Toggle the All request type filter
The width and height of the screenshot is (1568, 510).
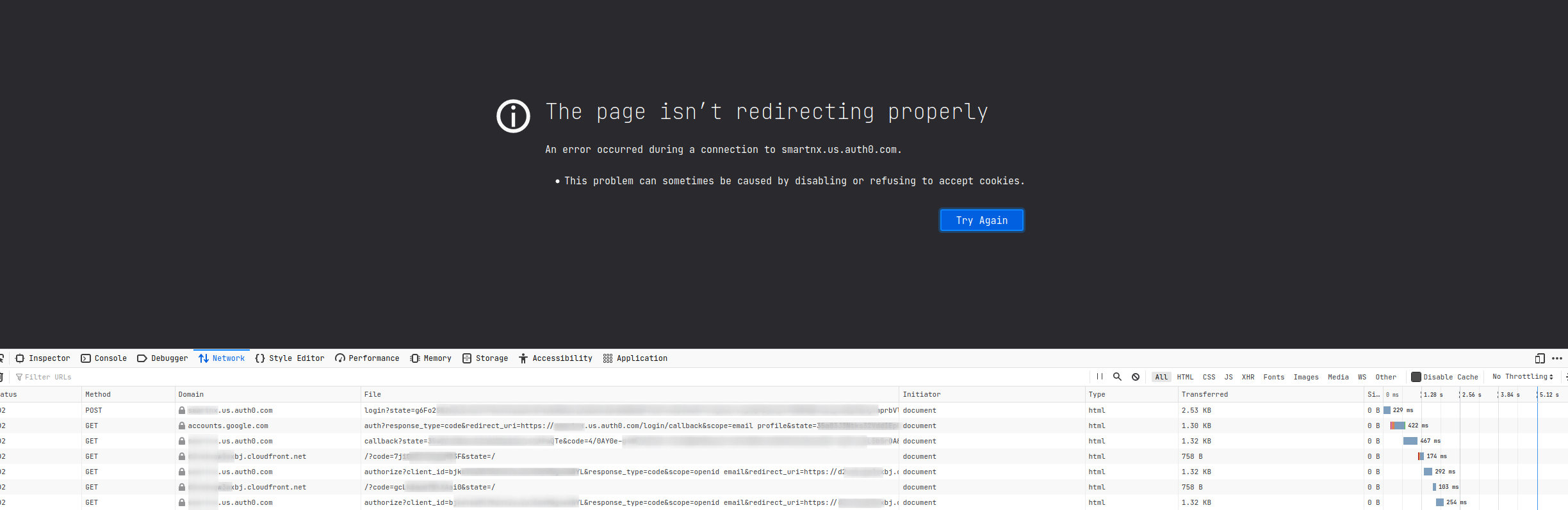[x=1161, y=377]
